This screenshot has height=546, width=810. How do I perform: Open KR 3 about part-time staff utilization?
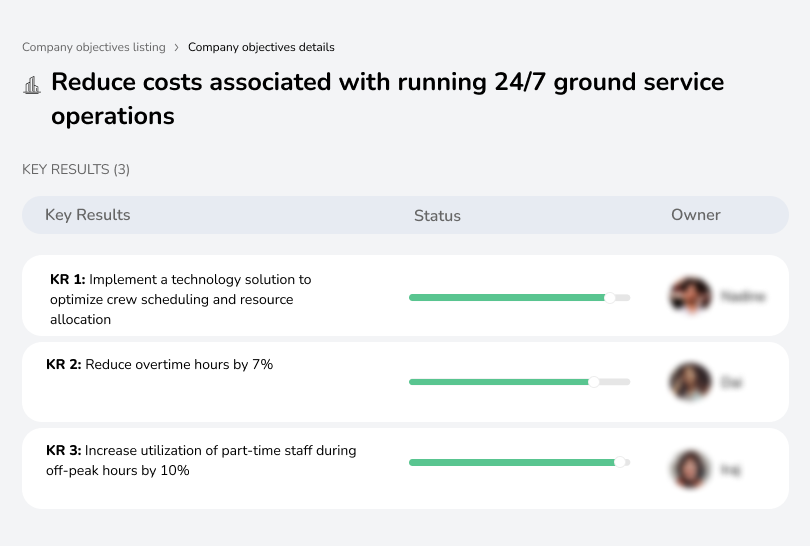click(201, 460)
